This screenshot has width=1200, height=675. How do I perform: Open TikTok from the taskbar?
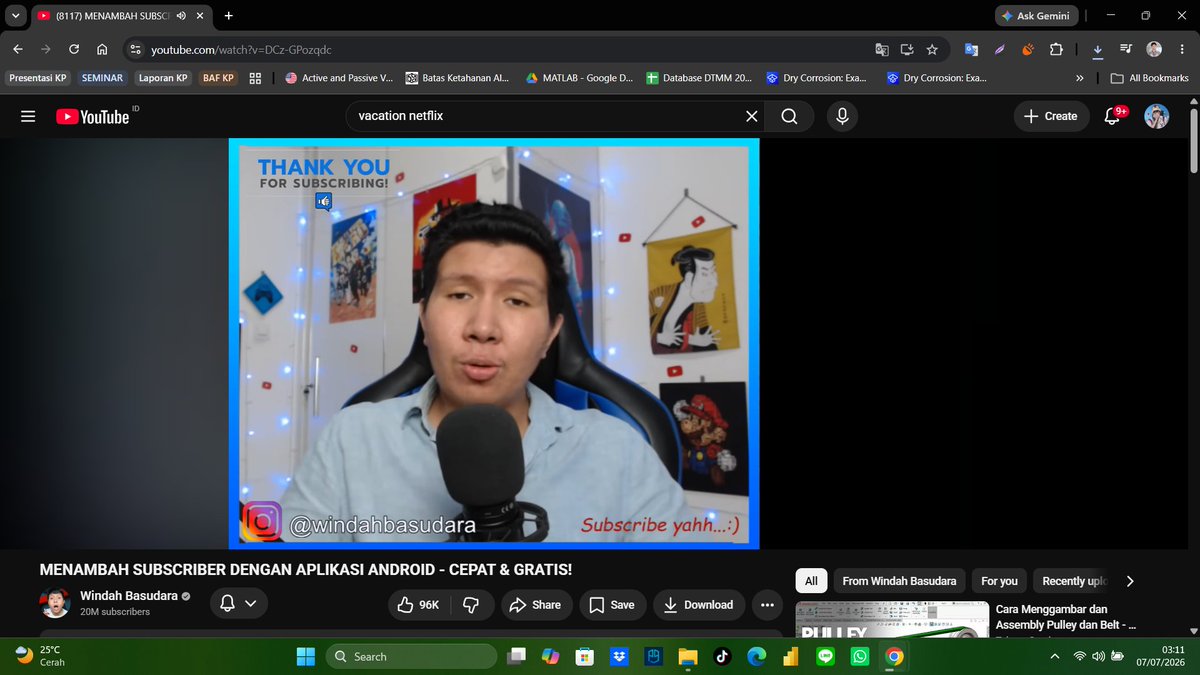pos(722,657)
